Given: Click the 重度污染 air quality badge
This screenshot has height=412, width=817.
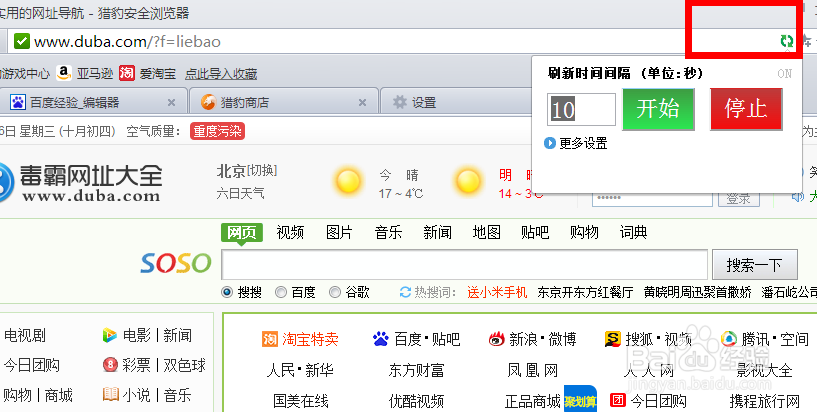Looking at the screenshot, I should [x=217, y=131].
